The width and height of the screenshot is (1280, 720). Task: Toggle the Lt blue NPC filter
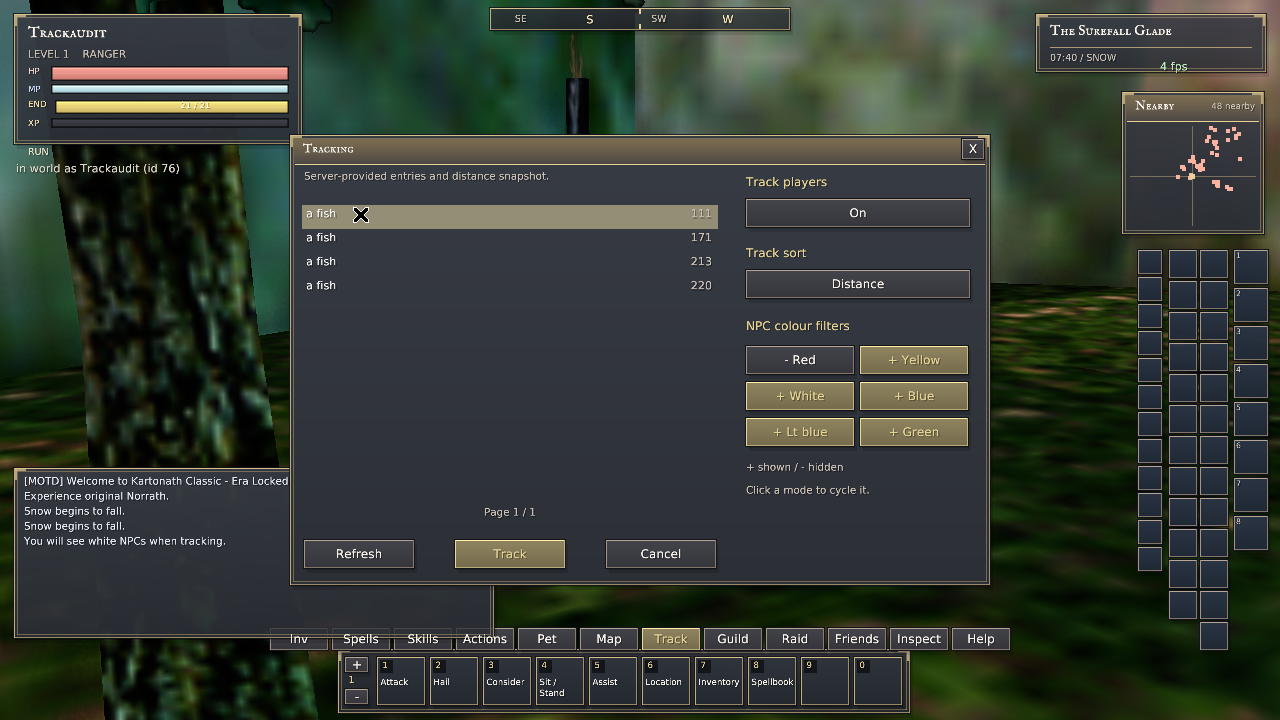point(800,432)
